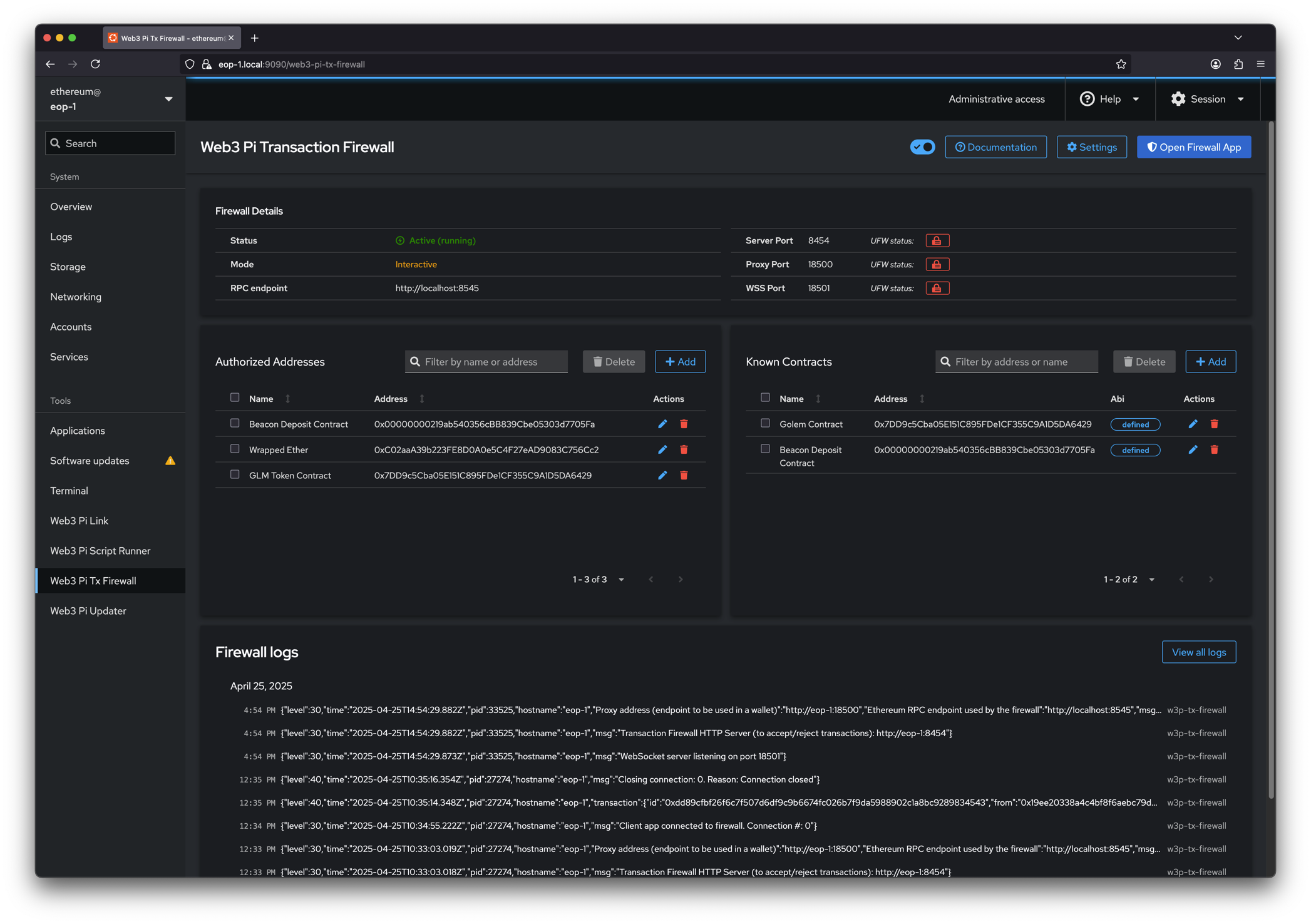Check the Golem Contract row checkbox

765,423
